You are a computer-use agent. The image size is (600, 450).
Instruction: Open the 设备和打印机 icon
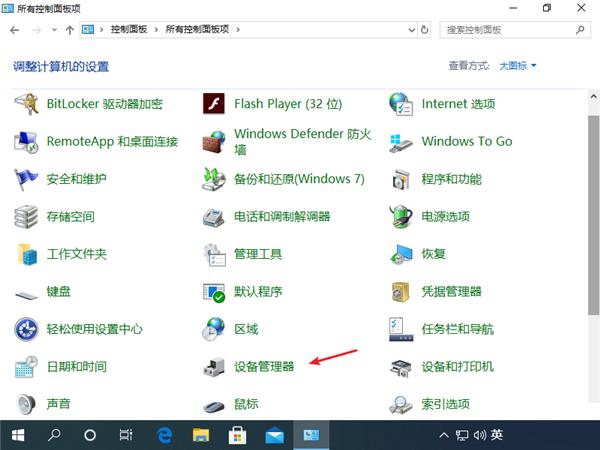pyautogui.click(x=401, y=367)
